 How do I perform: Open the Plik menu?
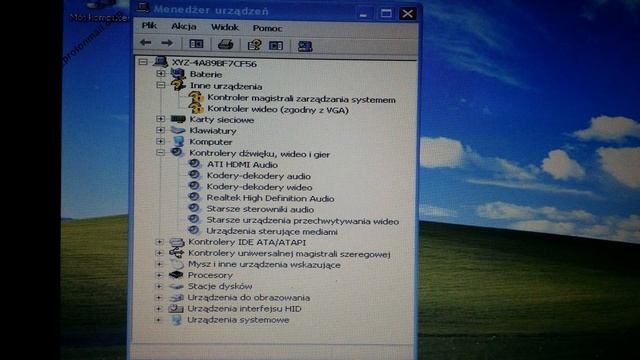coord(149,26)
